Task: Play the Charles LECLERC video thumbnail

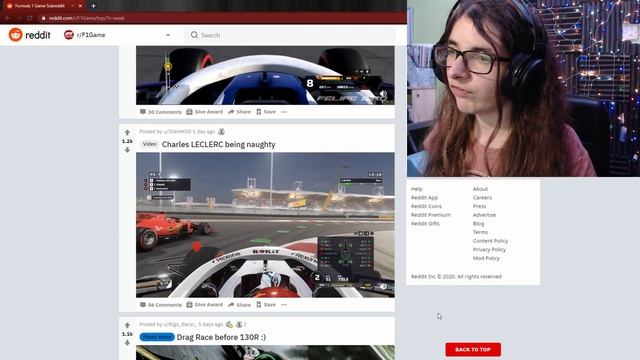Action: (265, 225)
